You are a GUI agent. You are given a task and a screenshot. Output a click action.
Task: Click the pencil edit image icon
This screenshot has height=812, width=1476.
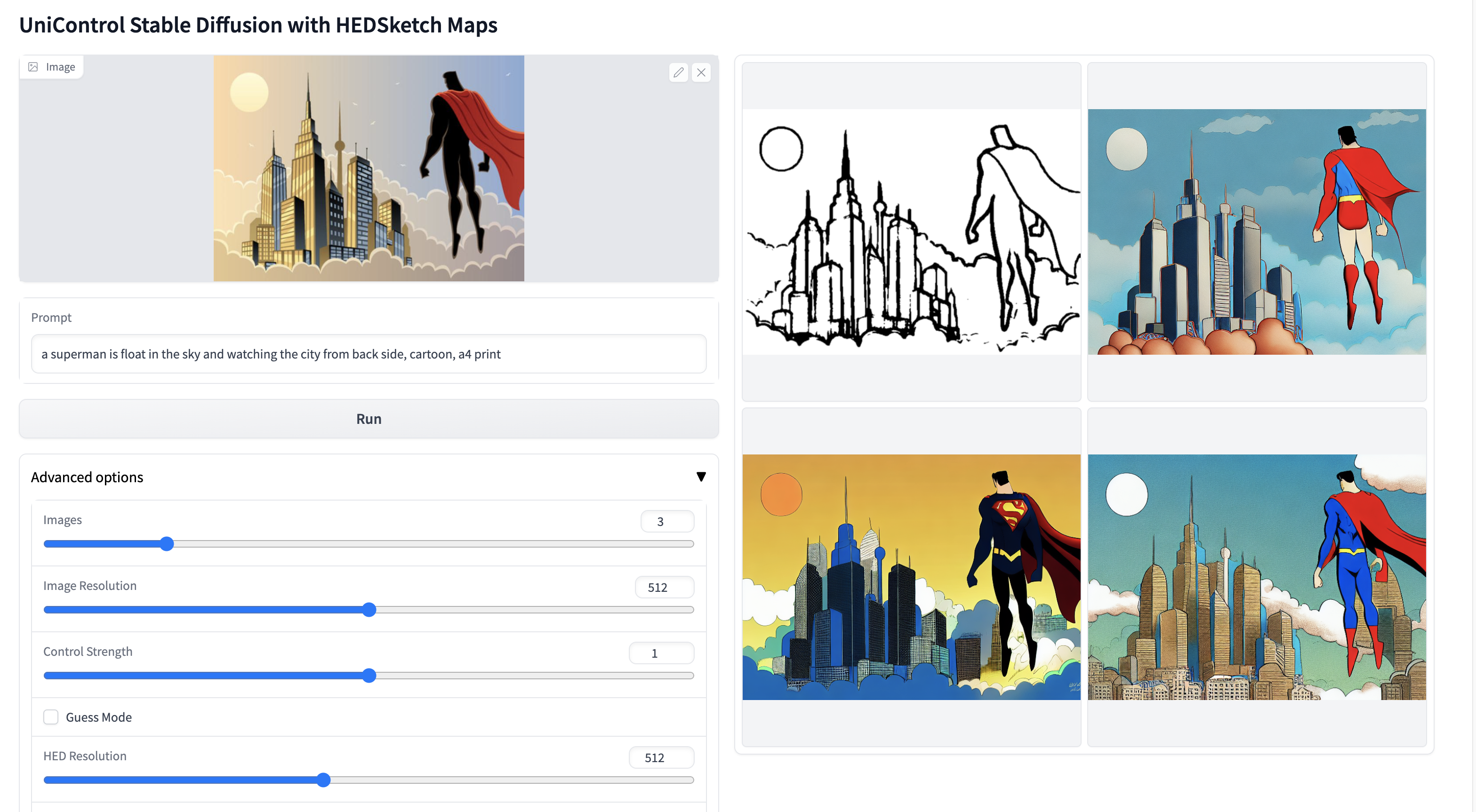(x=678, y=73)
